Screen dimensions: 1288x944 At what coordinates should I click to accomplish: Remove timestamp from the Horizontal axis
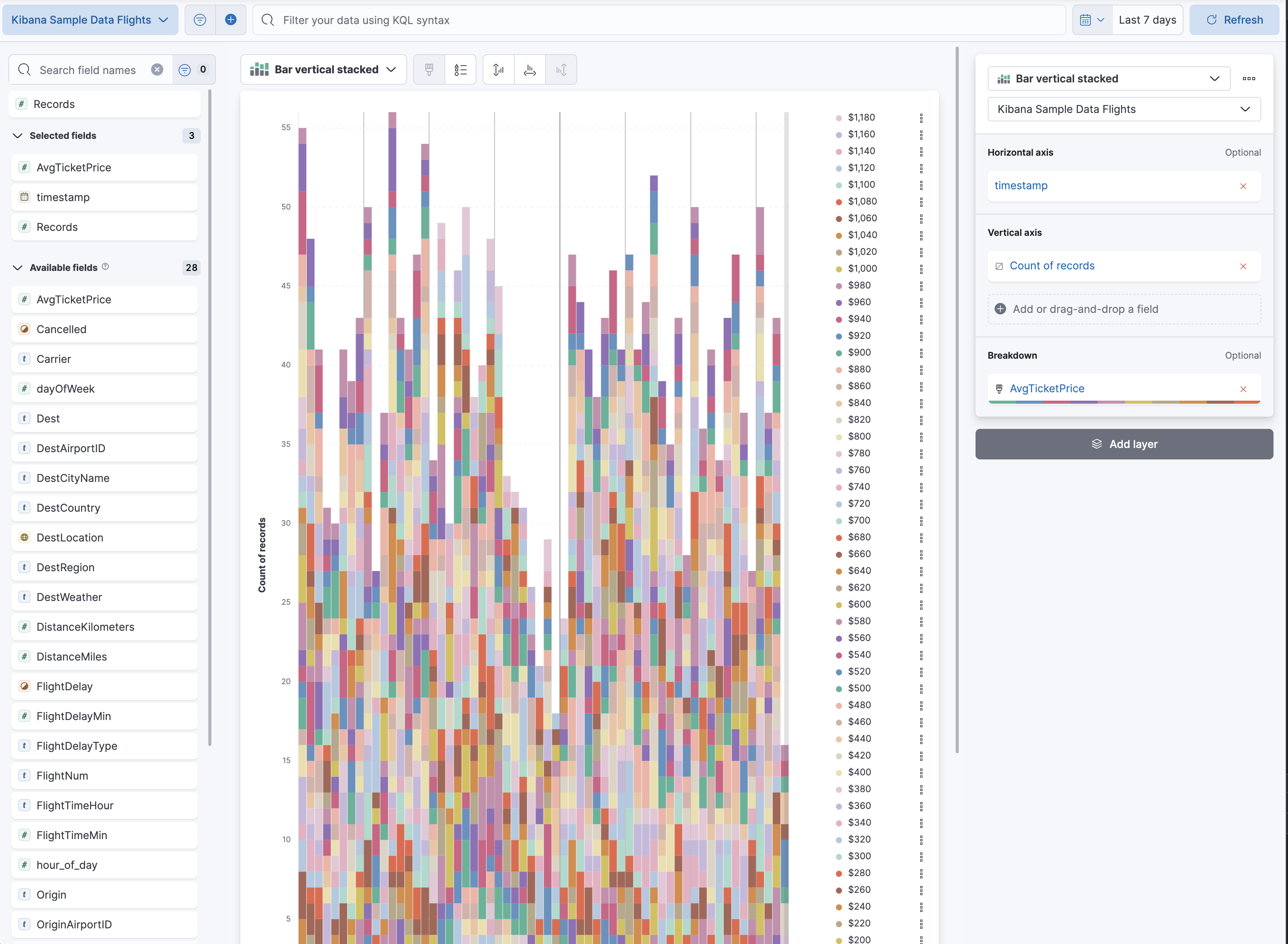1243,186
